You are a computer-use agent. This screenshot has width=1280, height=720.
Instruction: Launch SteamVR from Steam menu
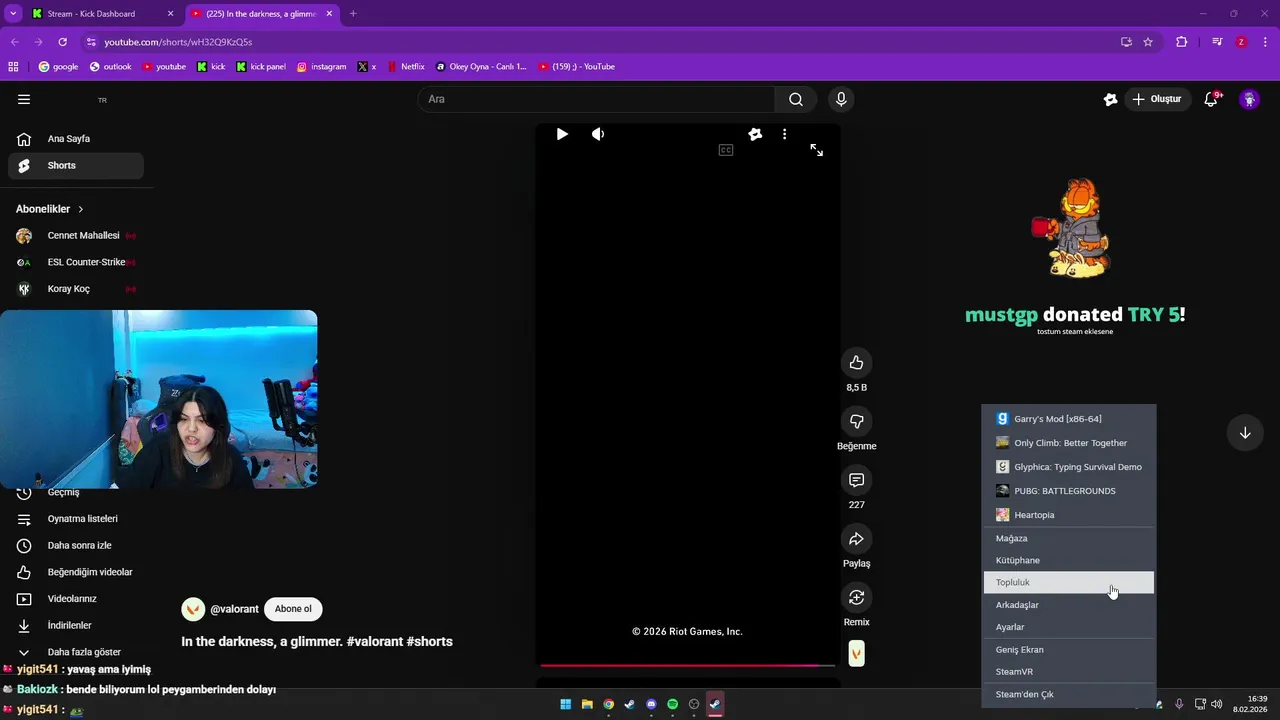coord(1069,672)
